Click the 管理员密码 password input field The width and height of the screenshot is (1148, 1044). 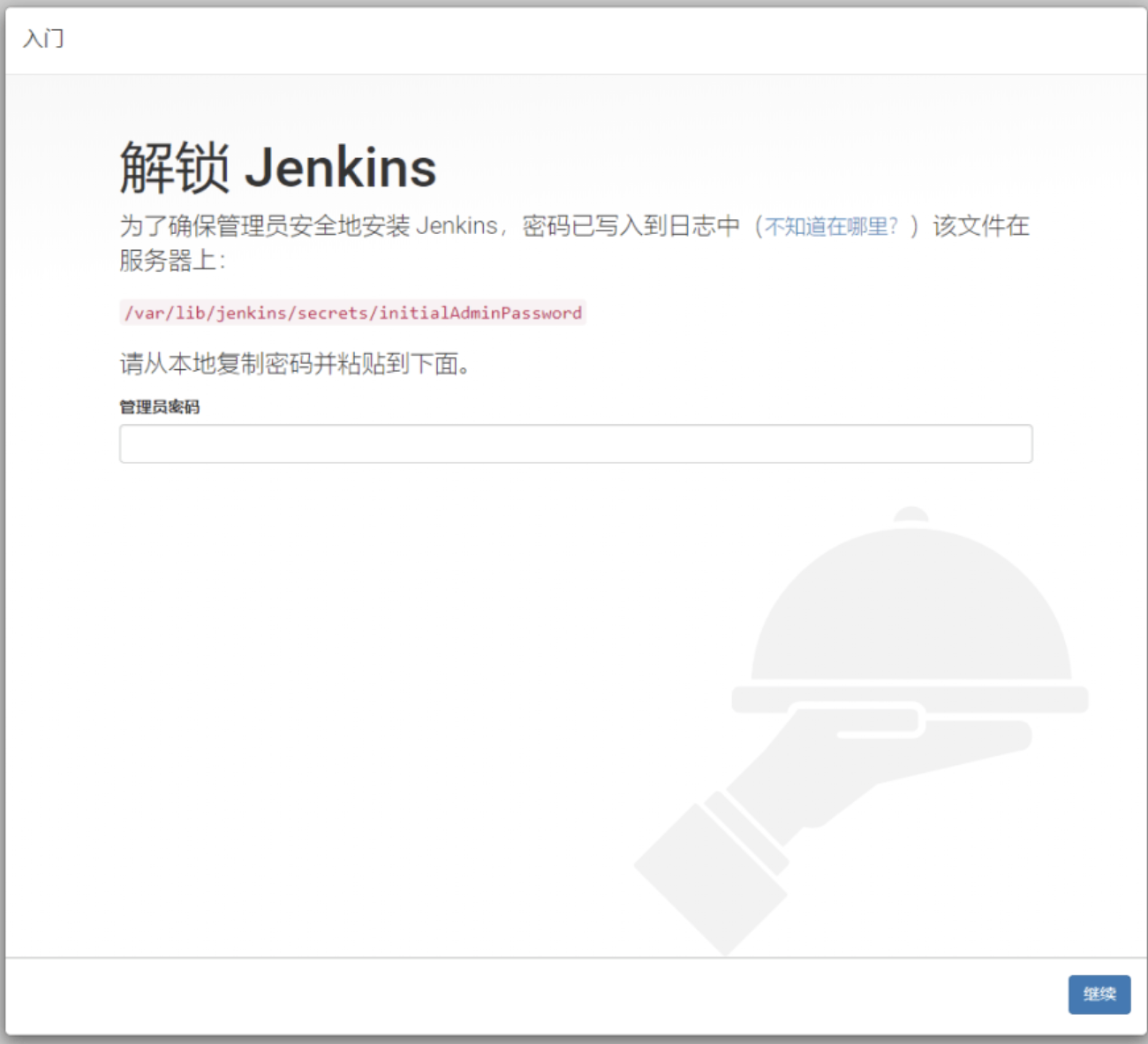pyautogui.click(x=576, y=443)
